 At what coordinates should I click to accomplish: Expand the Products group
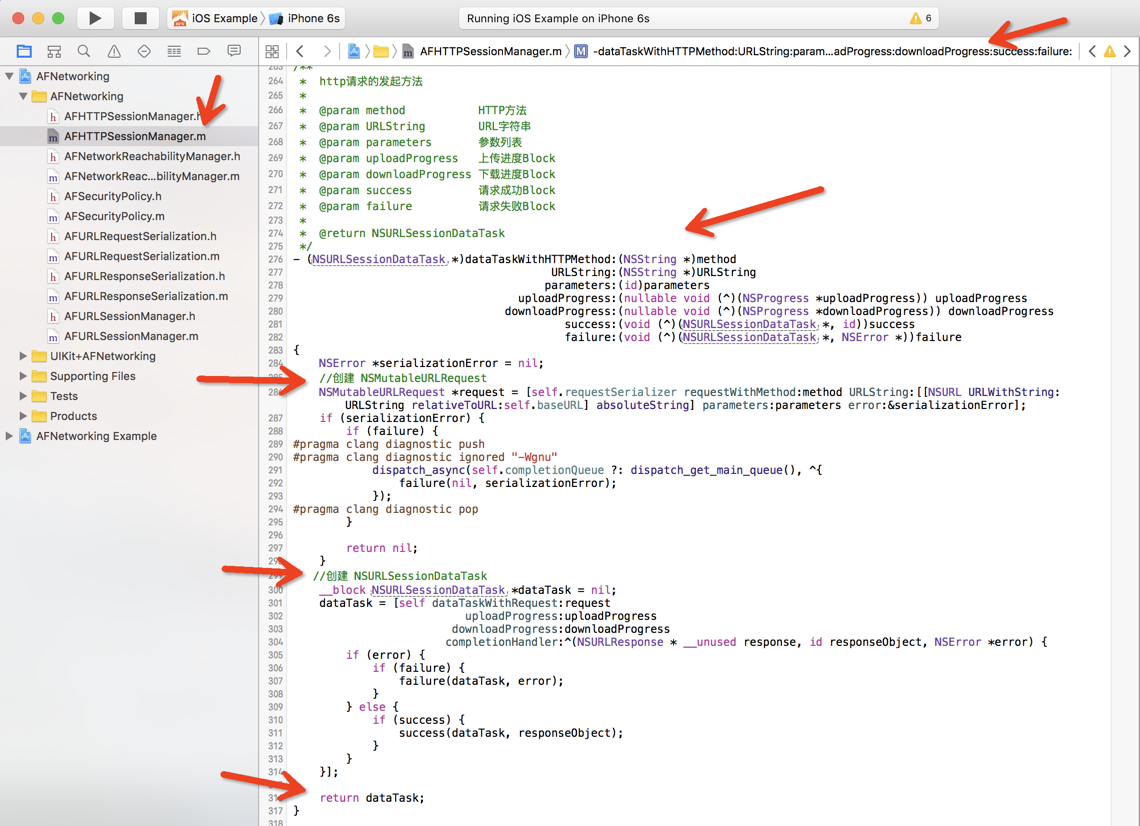click(x=23, y=416)
